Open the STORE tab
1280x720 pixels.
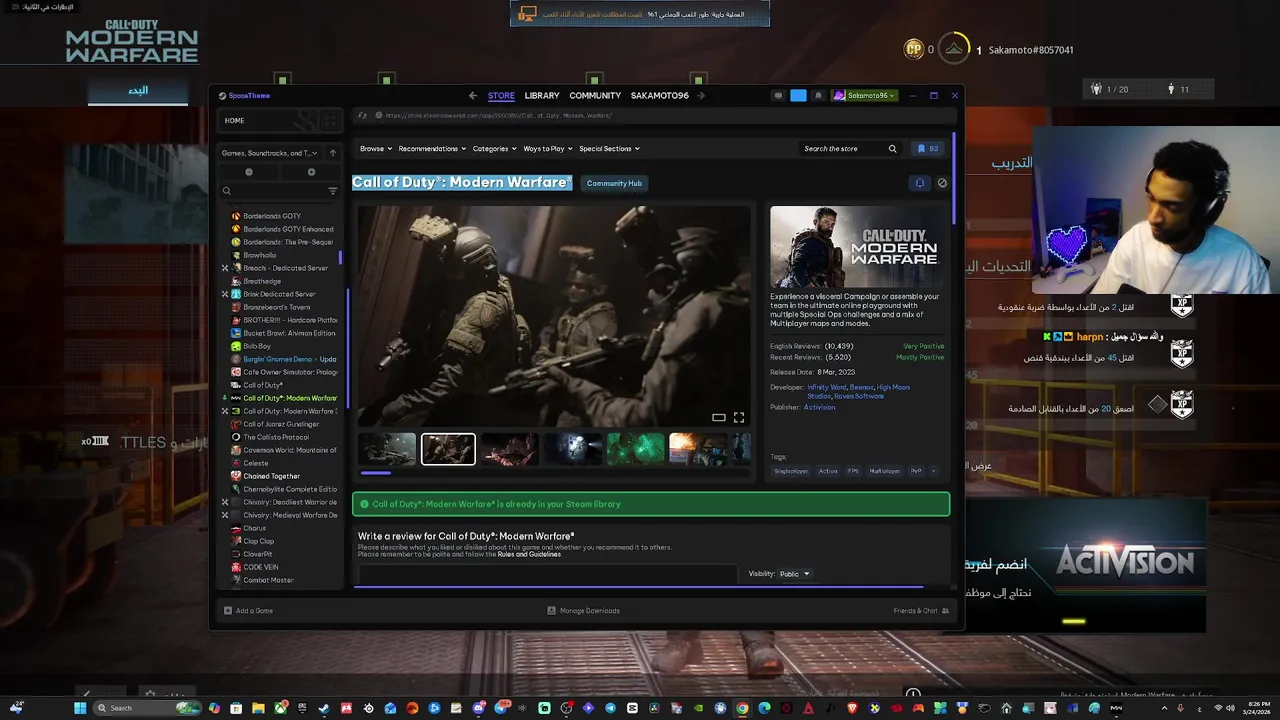(501, 96)
